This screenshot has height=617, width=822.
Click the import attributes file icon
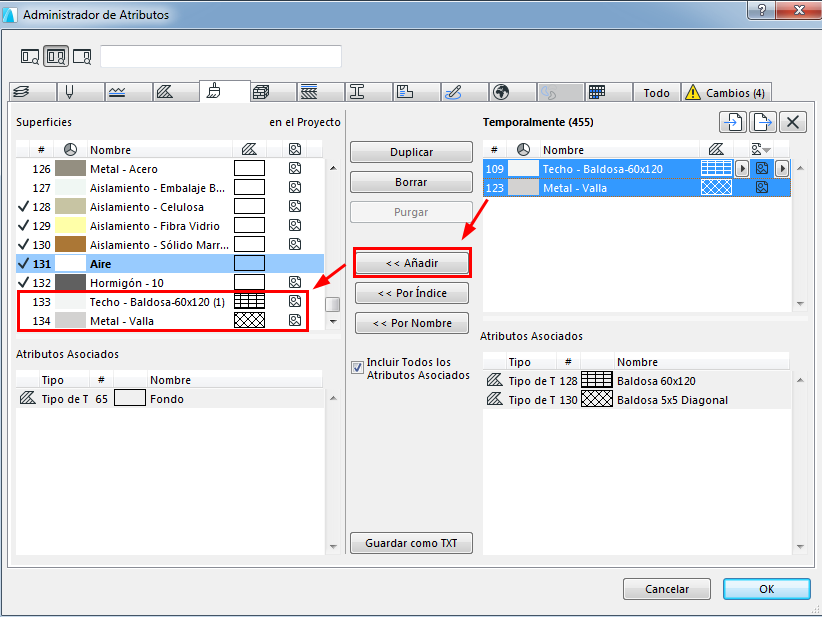point(733,122)
